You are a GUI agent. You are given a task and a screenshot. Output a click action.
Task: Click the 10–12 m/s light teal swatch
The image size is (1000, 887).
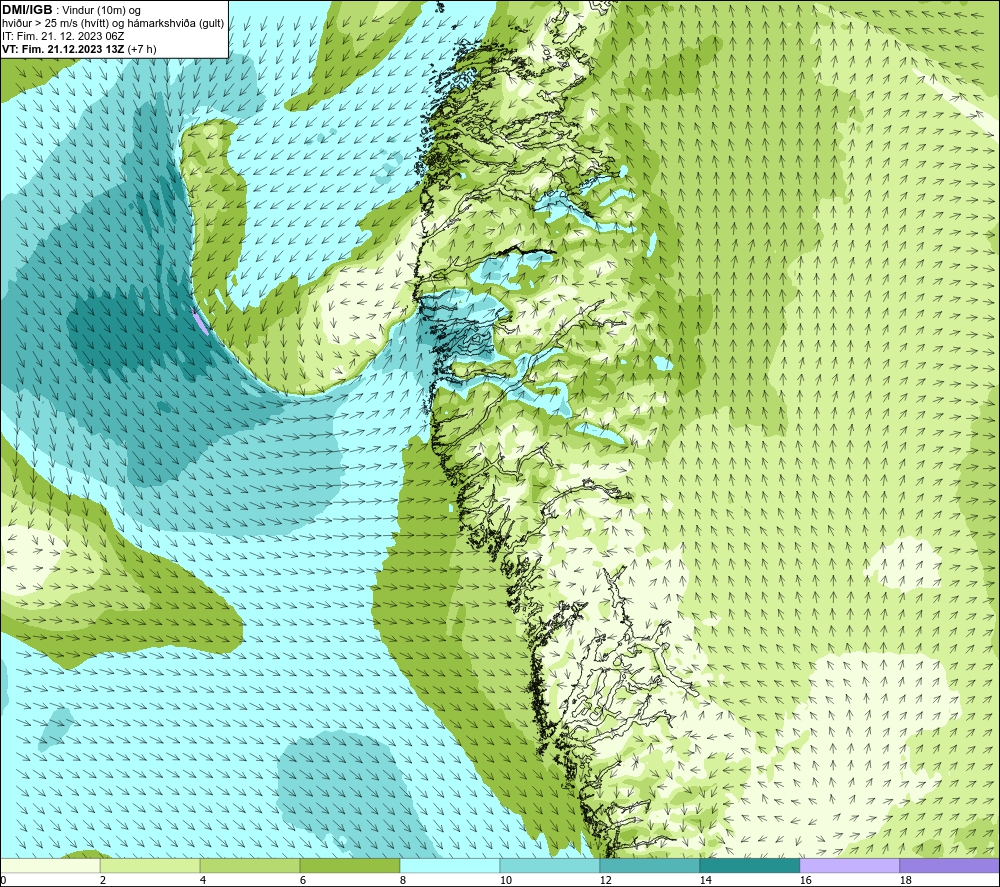click(550, 866)
